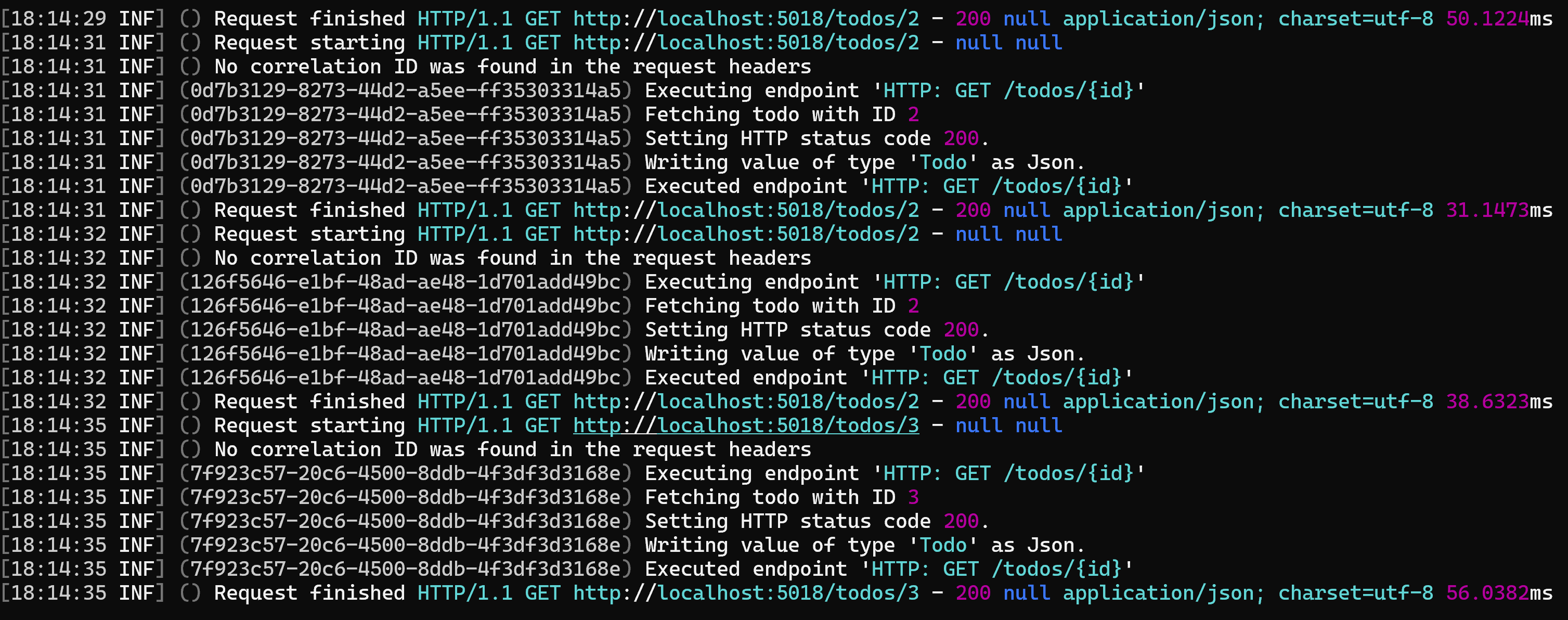Click the localhost todos/3 URL in the last line
This screenshot has height=620, width=1568.
click(x=746, y=592)
